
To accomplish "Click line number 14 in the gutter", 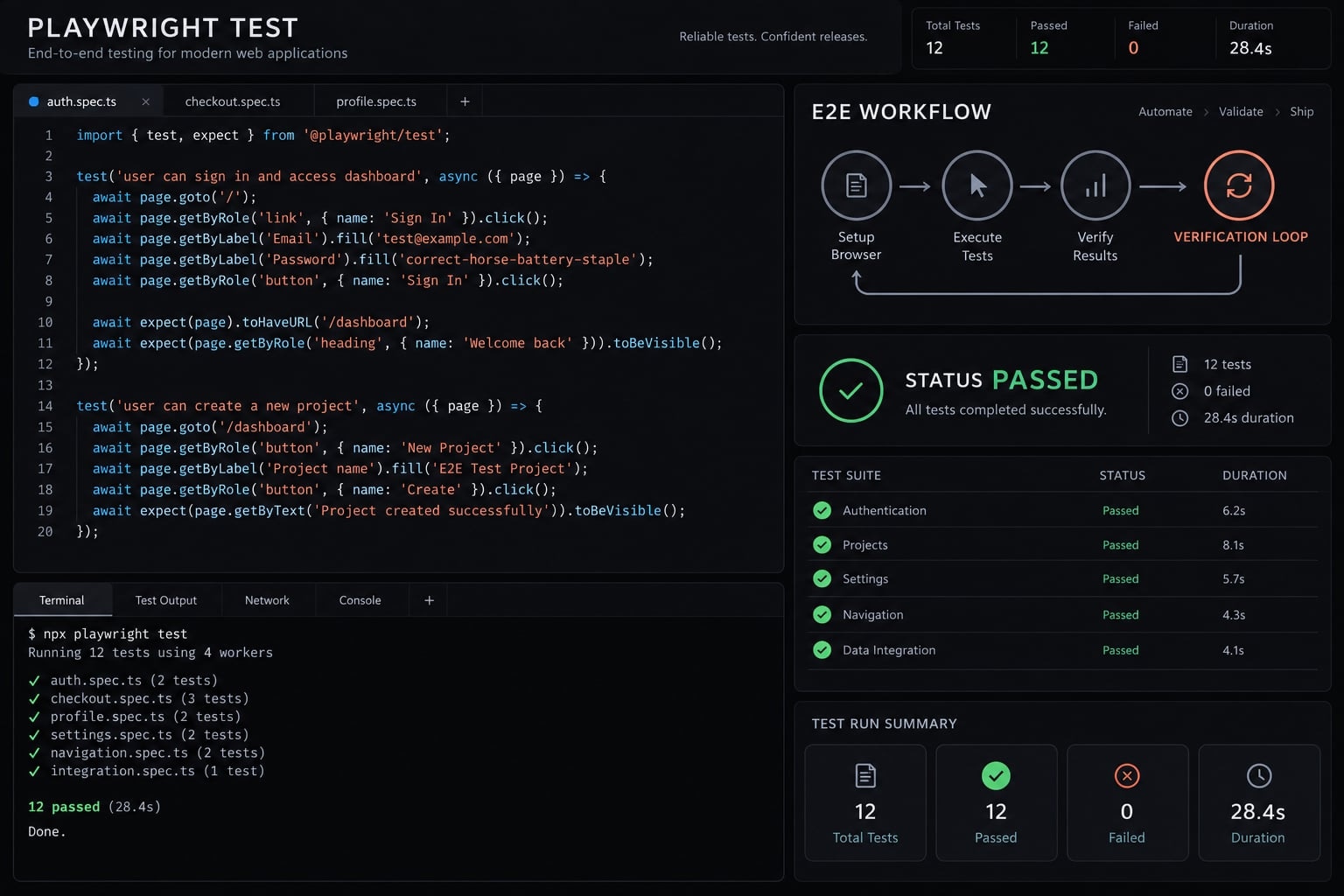I will (45, 406).
